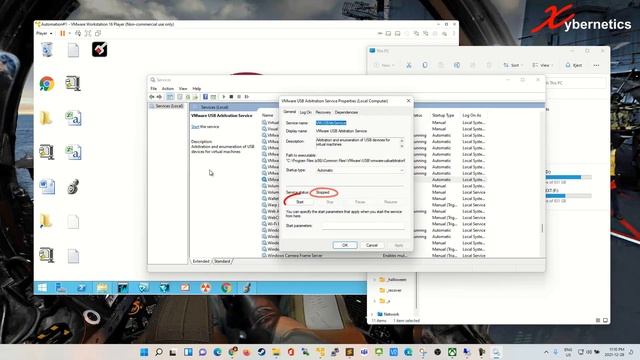This screenshot has height=360, width=640.
Task: Open the View dropdown in This PC window
Action: click(x=542, y=65)
